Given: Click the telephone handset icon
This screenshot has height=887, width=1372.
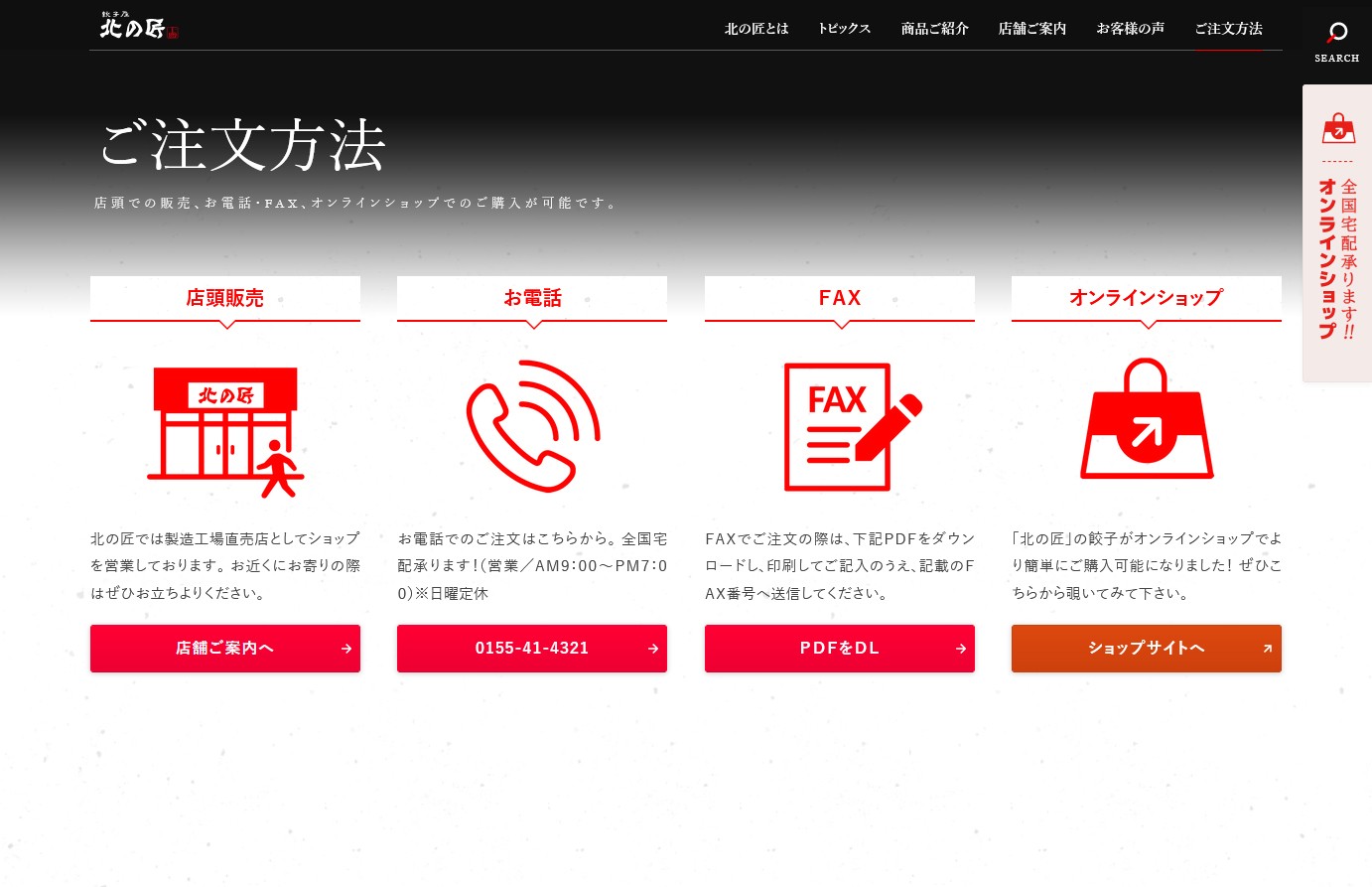Looking at the screenshot, I should click(533, 426).
